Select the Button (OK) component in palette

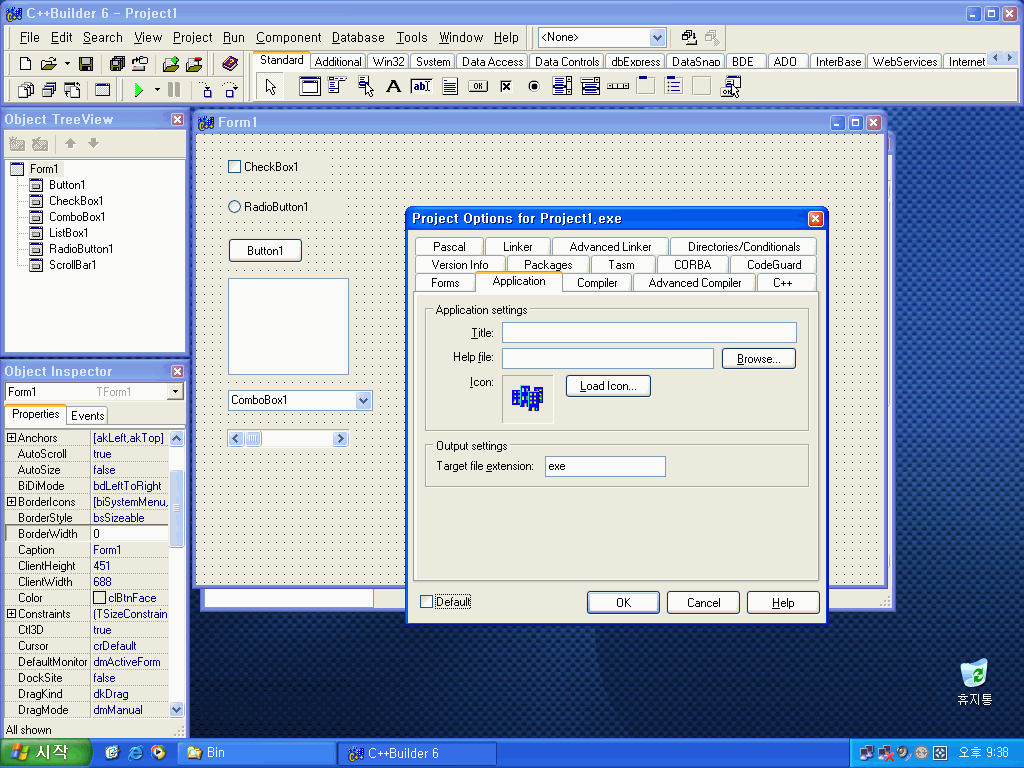click(x=478, y=87)
